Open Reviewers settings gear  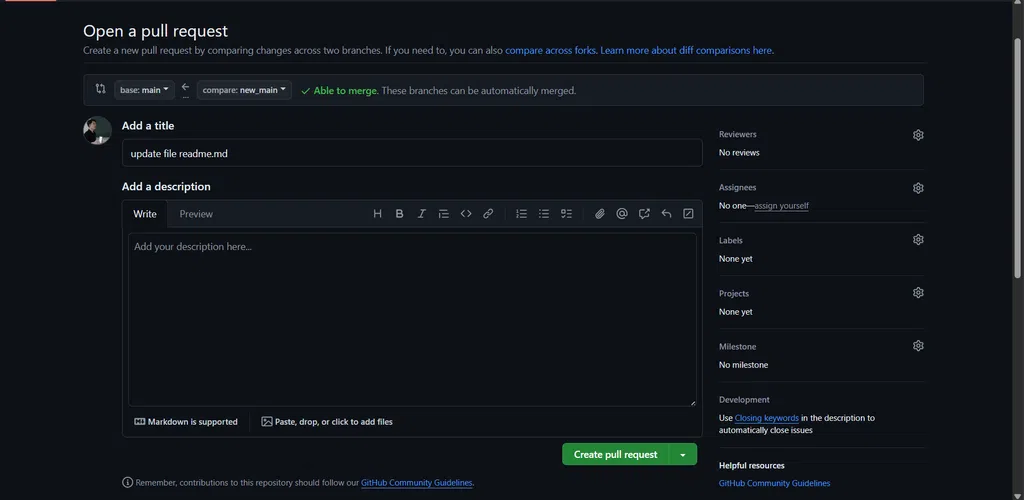(x=918, y=135)
